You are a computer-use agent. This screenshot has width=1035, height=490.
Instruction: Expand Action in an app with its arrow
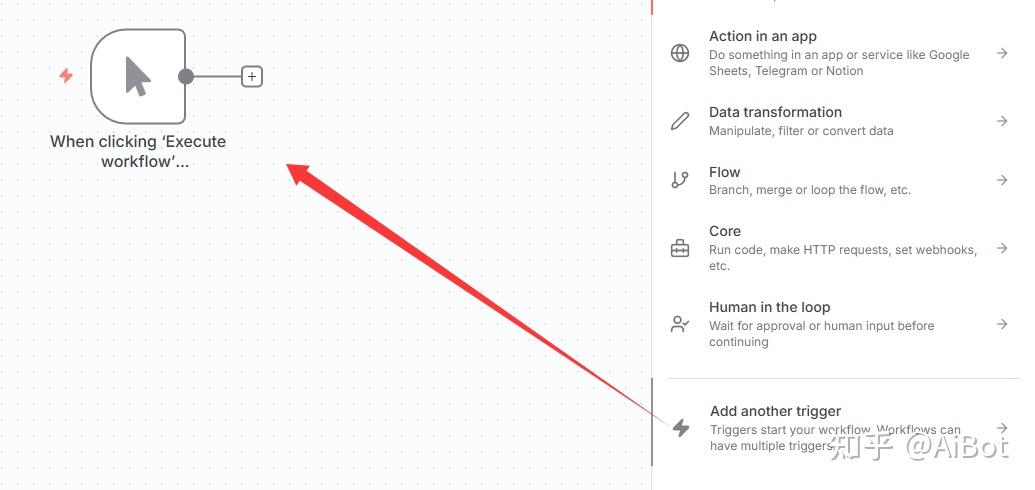click(x=1002, y=53)
